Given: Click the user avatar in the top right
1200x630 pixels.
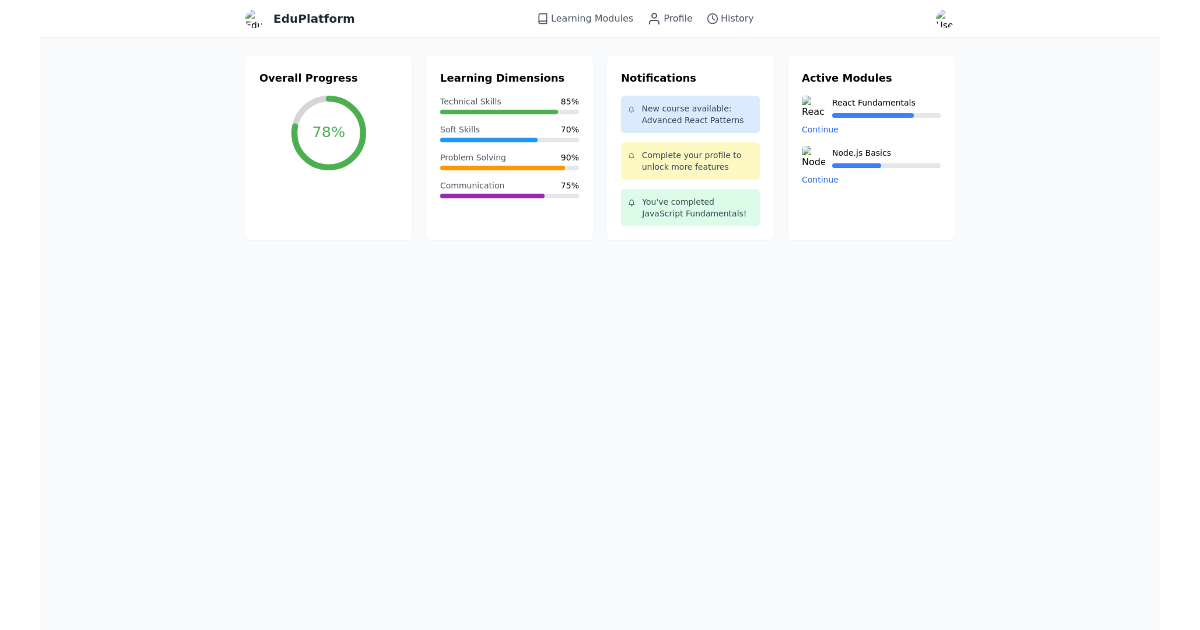Looking at the screenshot, I should [x=941, y=18].
